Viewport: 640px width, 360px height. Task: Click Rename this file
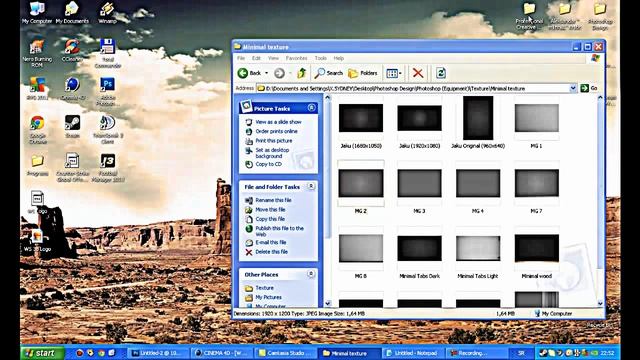click(273, 200)
